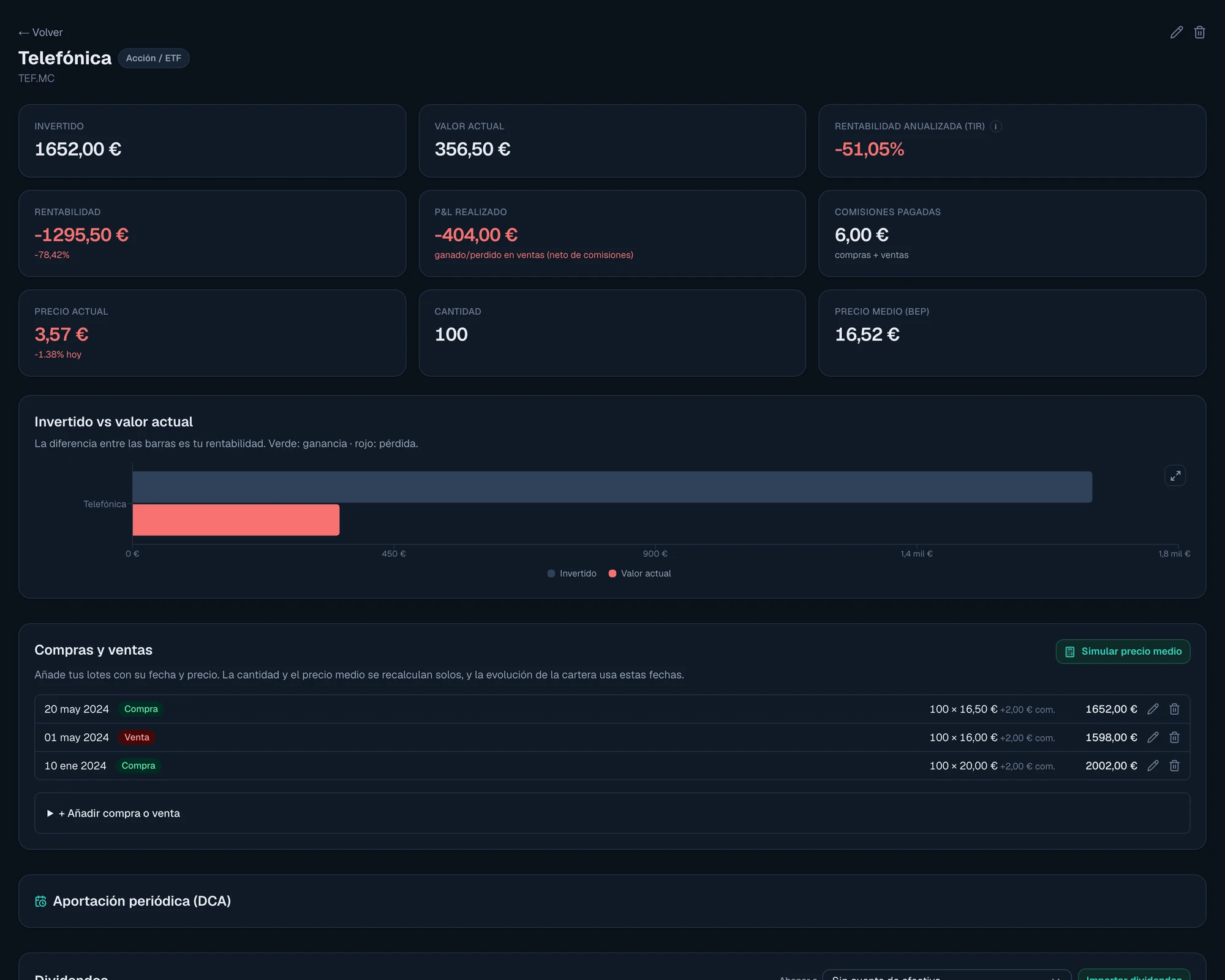Click the Venta tag on 01 may 2024
This screenshot has height=980, width=1225.
tap(137, 737)
